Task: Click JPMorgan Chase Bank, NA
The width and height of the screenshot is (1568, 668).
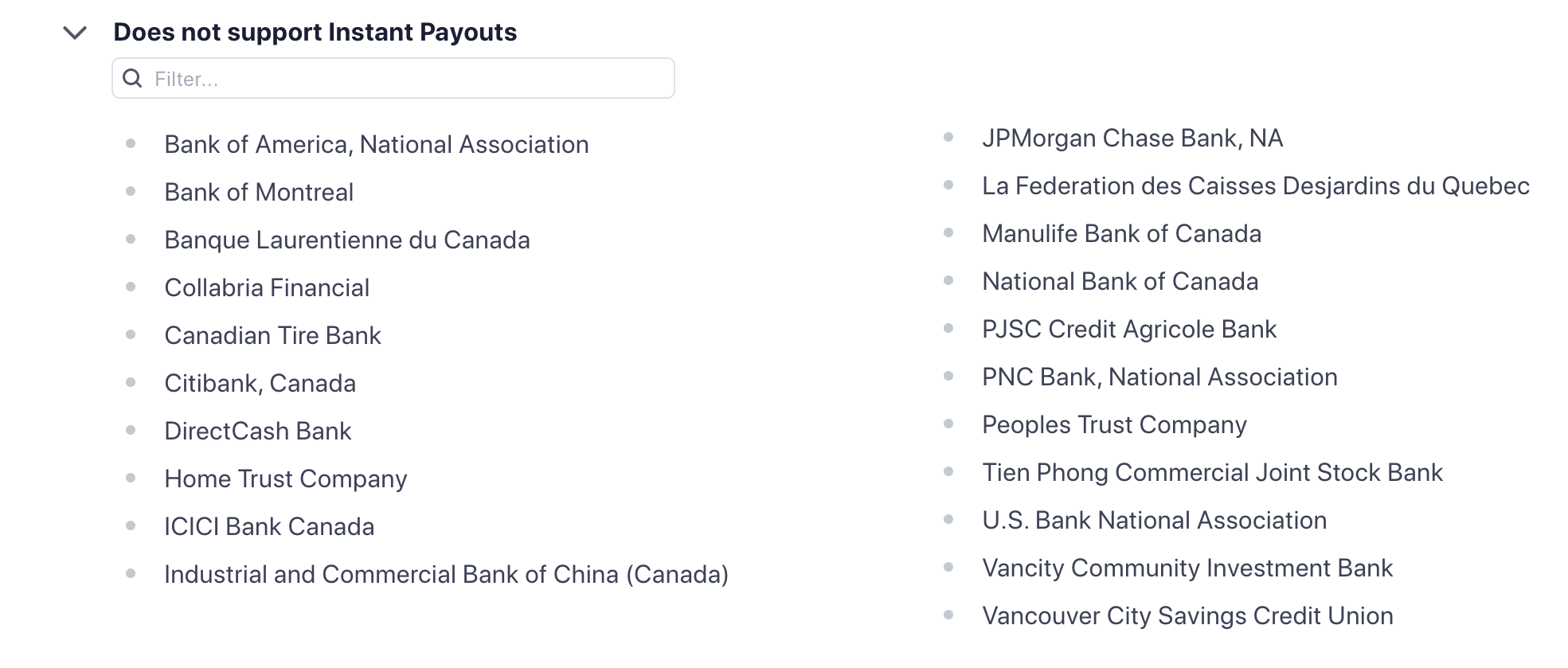Action: (1132, 138)
